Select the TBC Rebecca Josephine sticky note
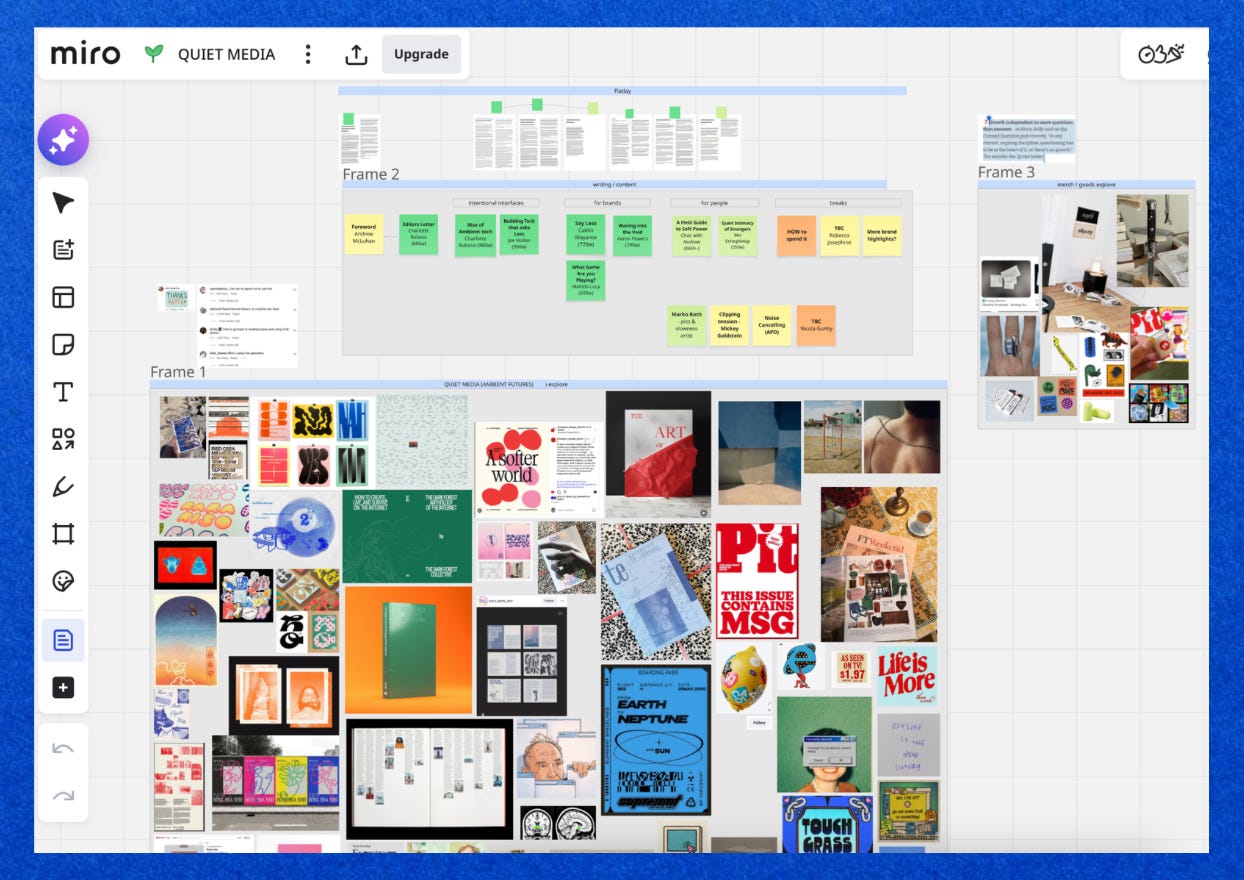The image size is (1244, 880). click(839, 235)
